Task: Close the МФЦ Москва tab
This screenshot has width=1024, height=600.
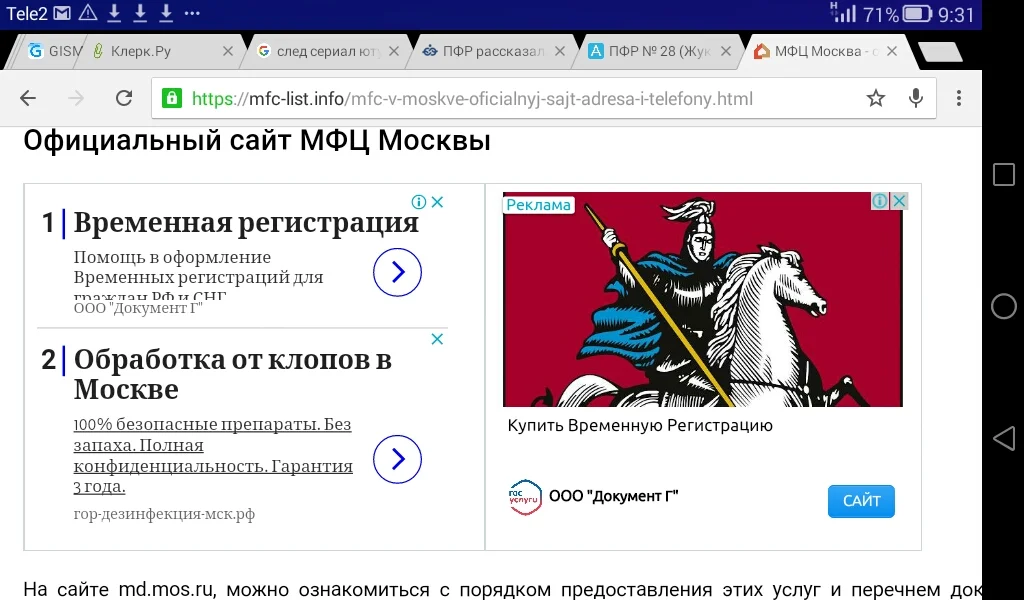Action: [x=892, y=51]
